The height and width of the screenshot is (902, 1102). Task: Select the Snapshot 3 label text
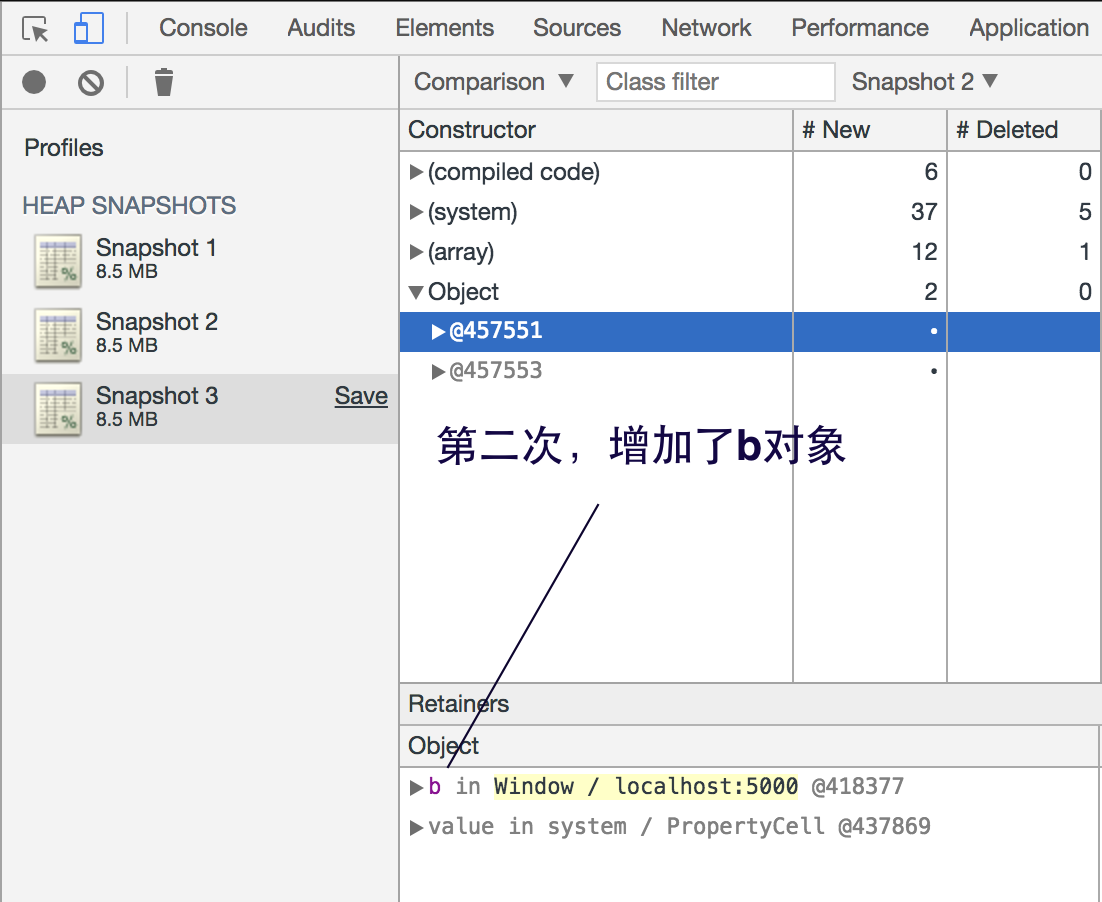157,396
